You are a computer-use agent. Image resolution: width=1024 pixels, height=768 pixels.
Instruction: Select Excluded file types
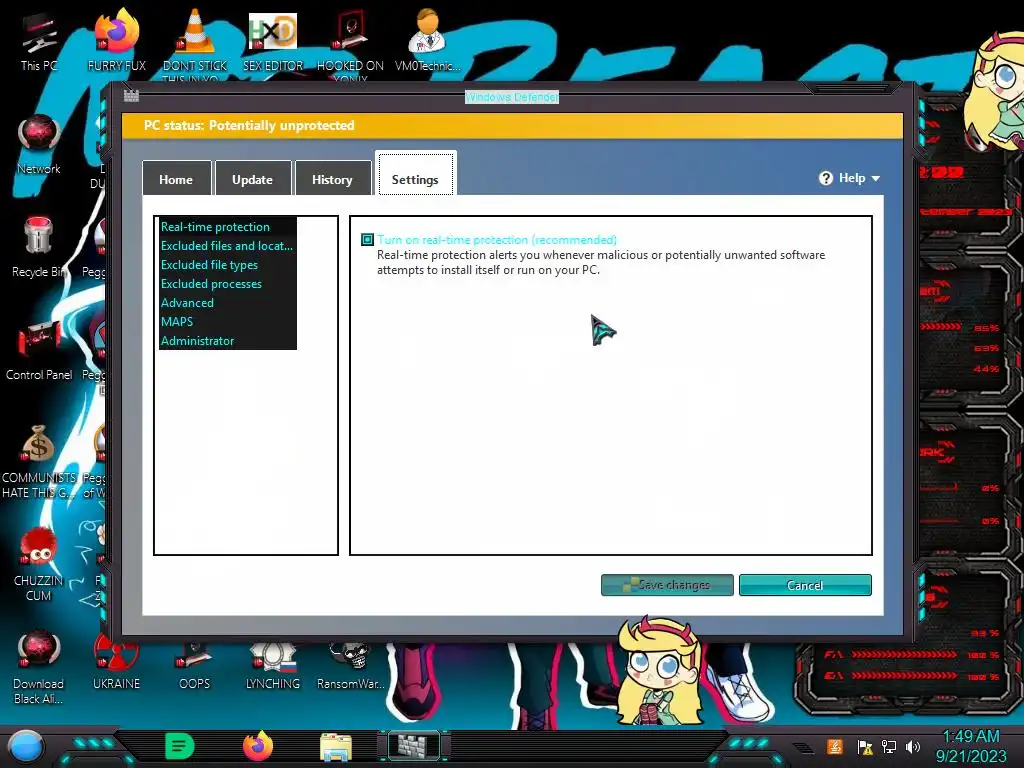coord(210,264)
